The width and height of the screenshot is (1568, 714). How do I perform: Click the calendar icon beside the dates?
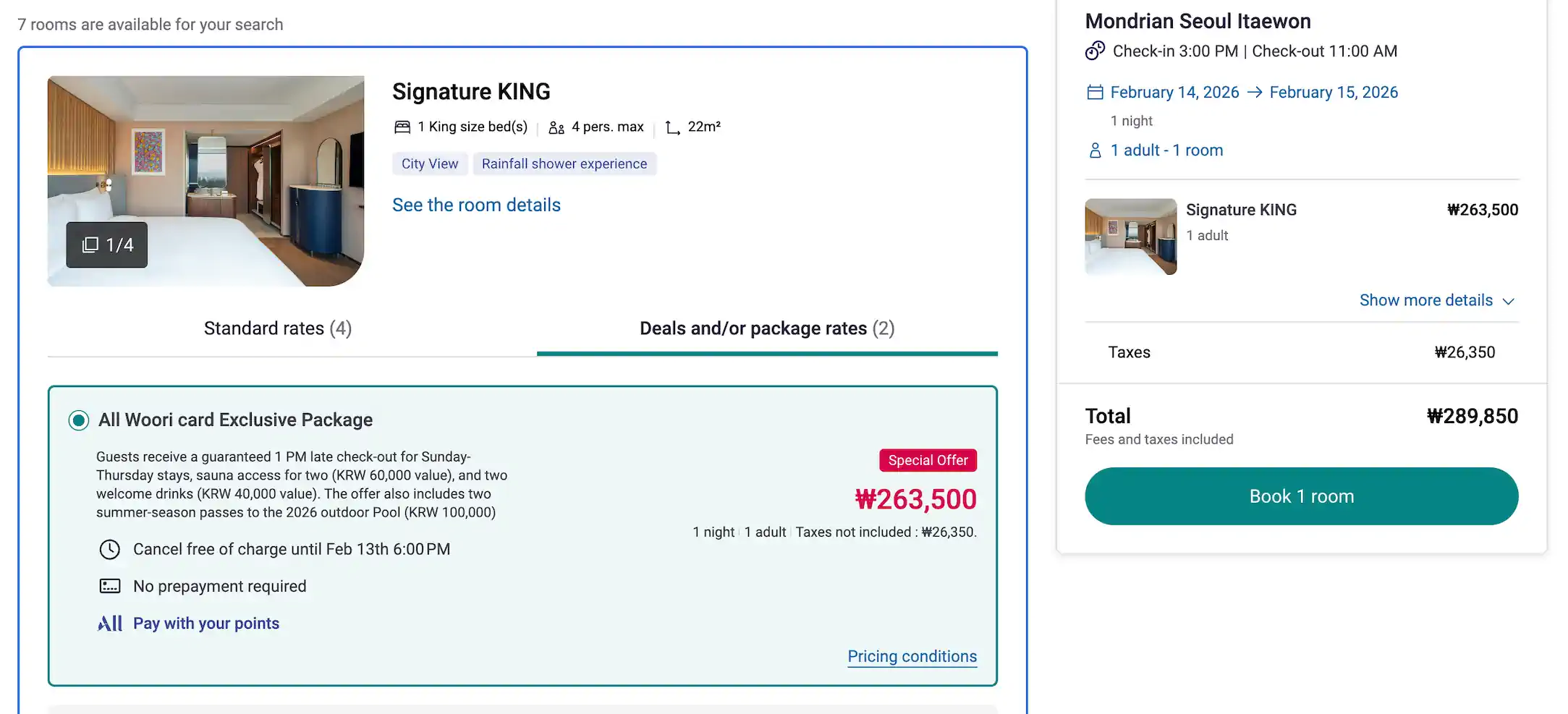(x=1095, y=93)
